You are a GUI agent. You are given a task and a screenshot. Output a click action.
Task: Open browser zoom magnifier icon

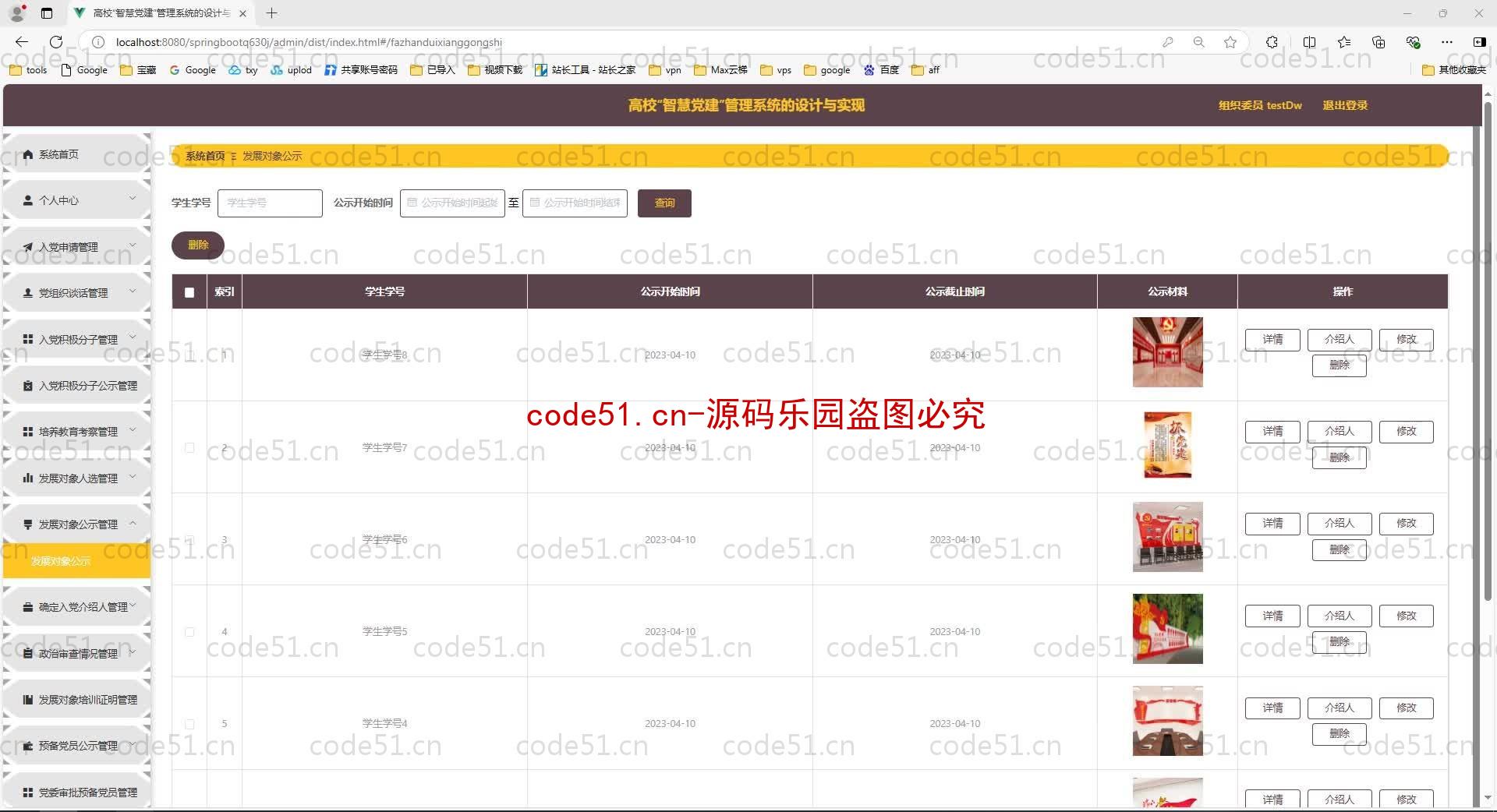tap(1199, 42)
